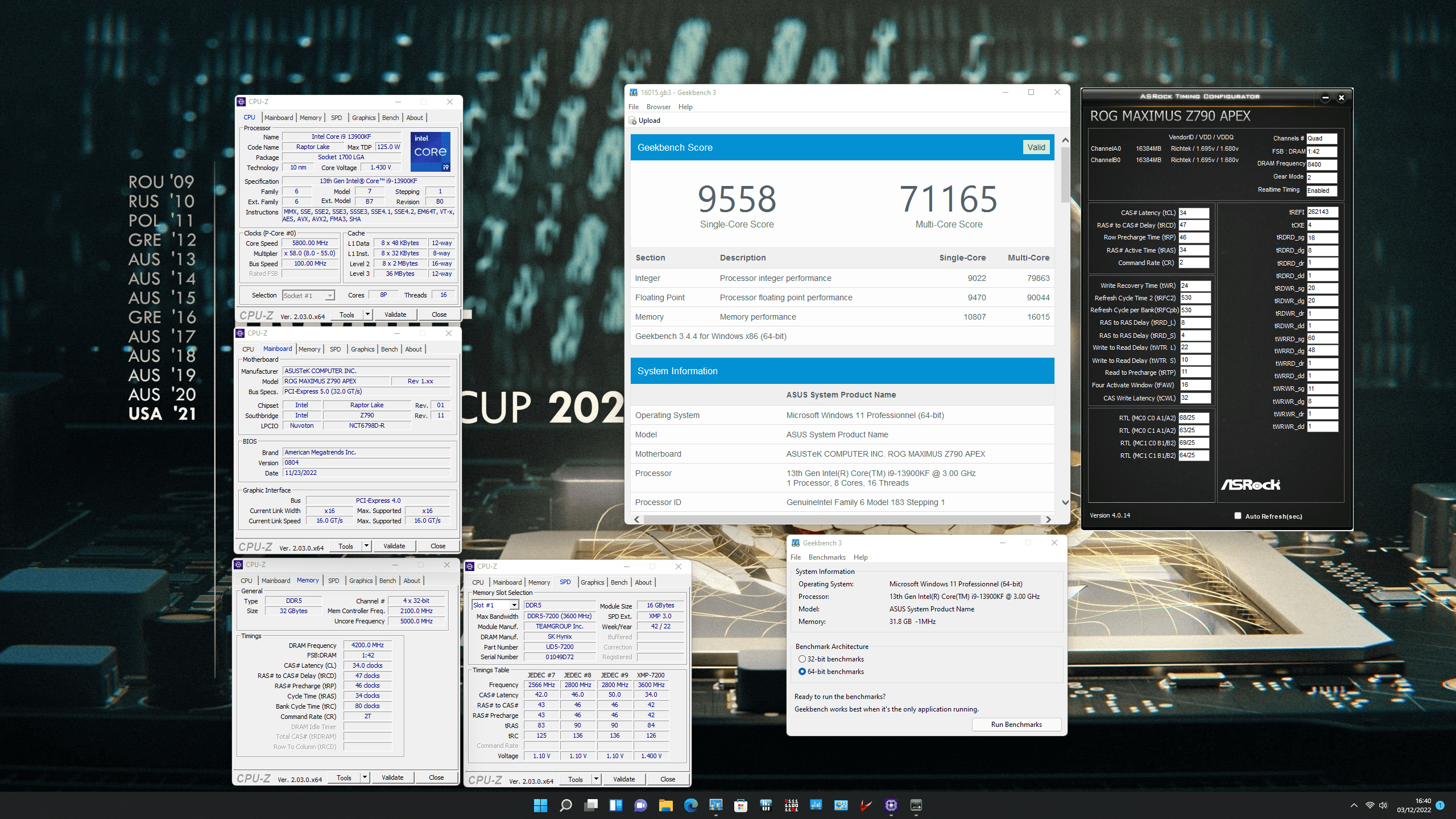Open Task View from the taskbar

pos(591,805)
